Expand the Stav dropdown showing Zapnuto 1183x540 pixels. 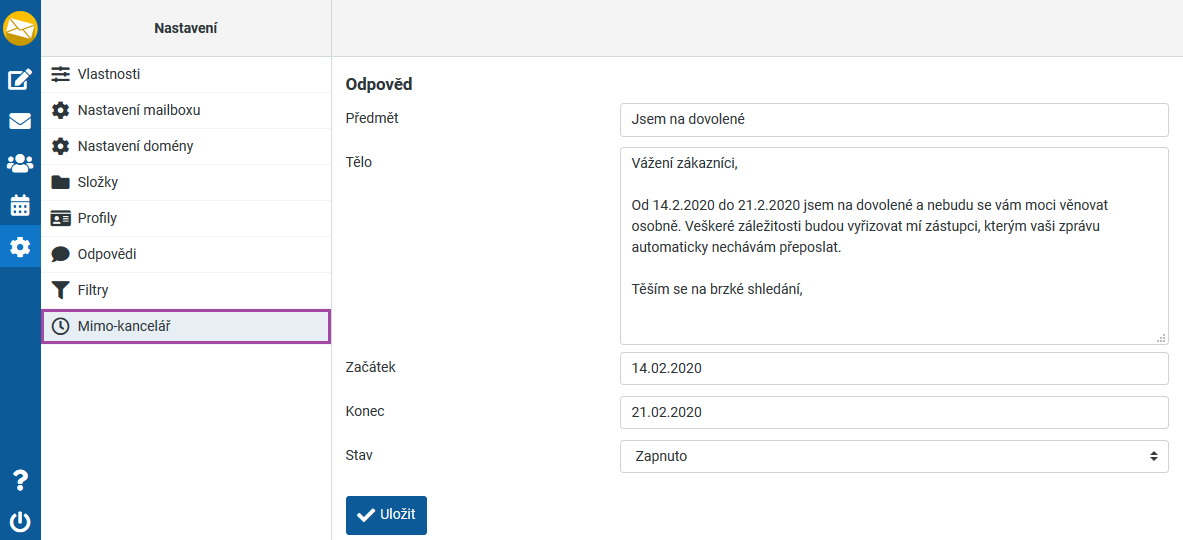point(893,456)
